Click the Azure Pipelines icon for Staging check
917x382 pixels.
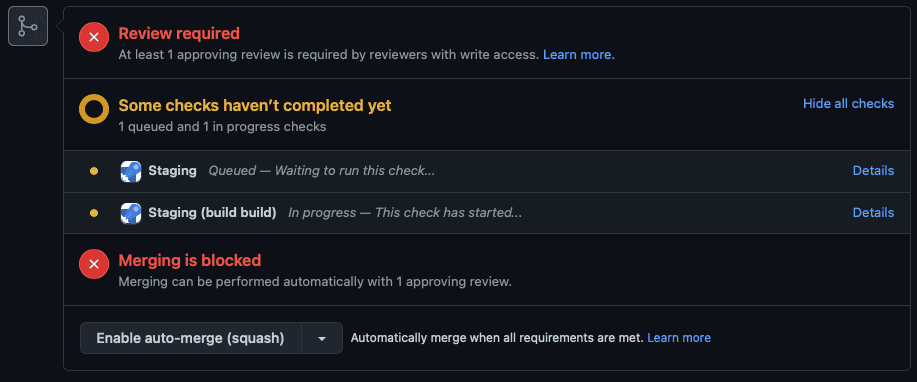pyautogui.click(x=131, y=171)
